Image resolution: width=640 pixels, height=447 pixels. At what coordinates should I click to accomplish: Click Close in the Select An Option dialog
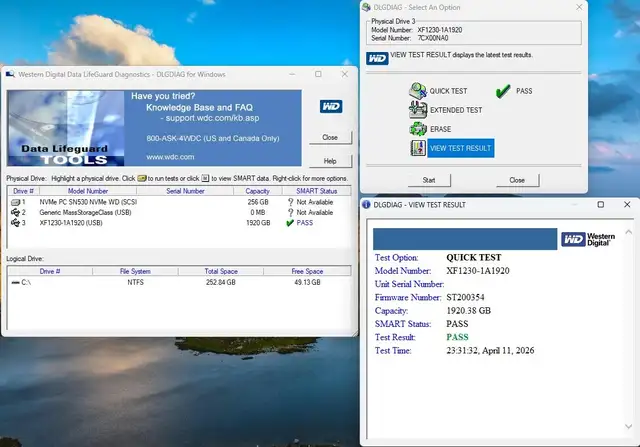click(517, 180)
